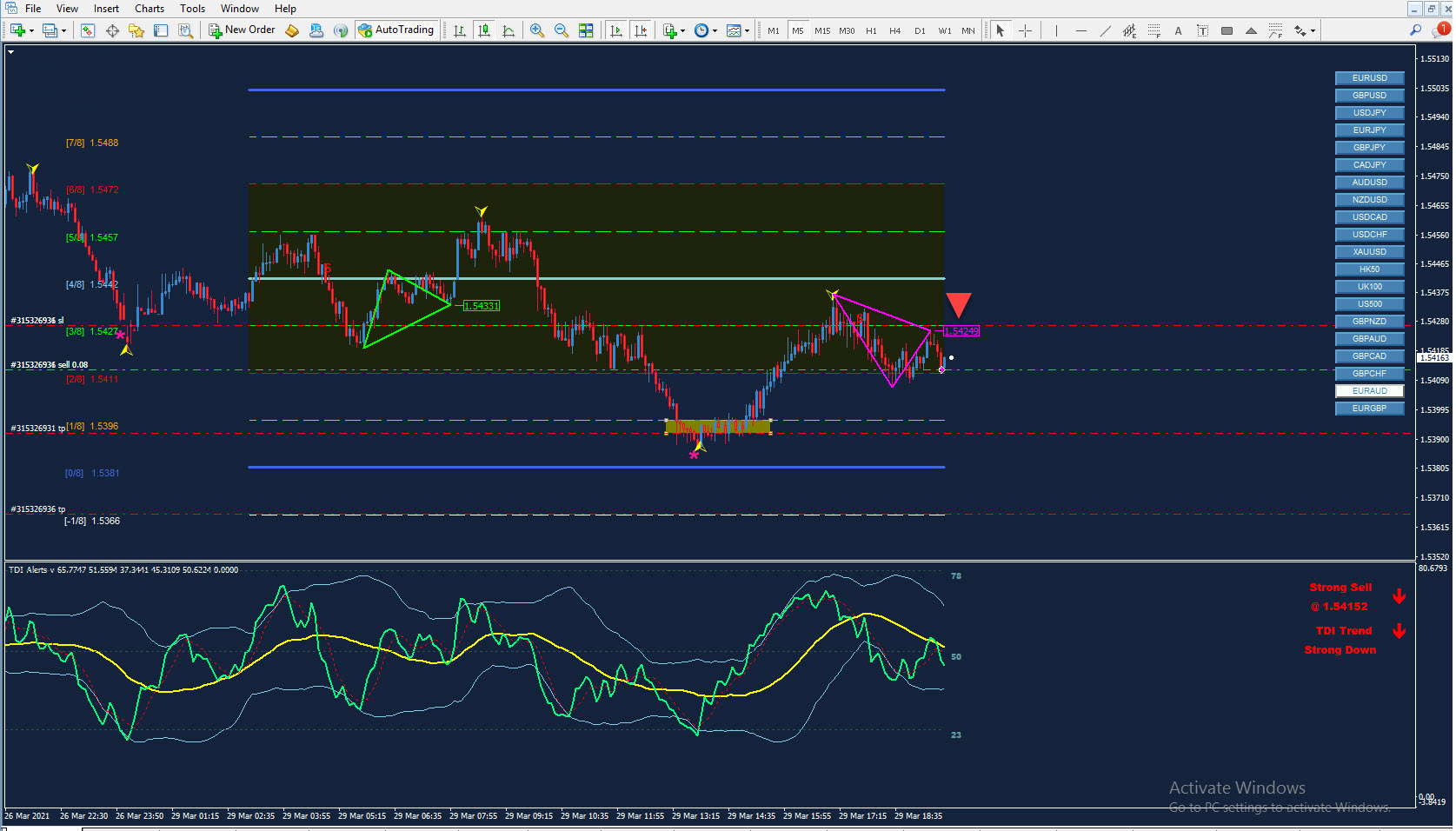The image size is (1456, 831).
Task: Draw a horizontal line
Action: (1080, 30)
